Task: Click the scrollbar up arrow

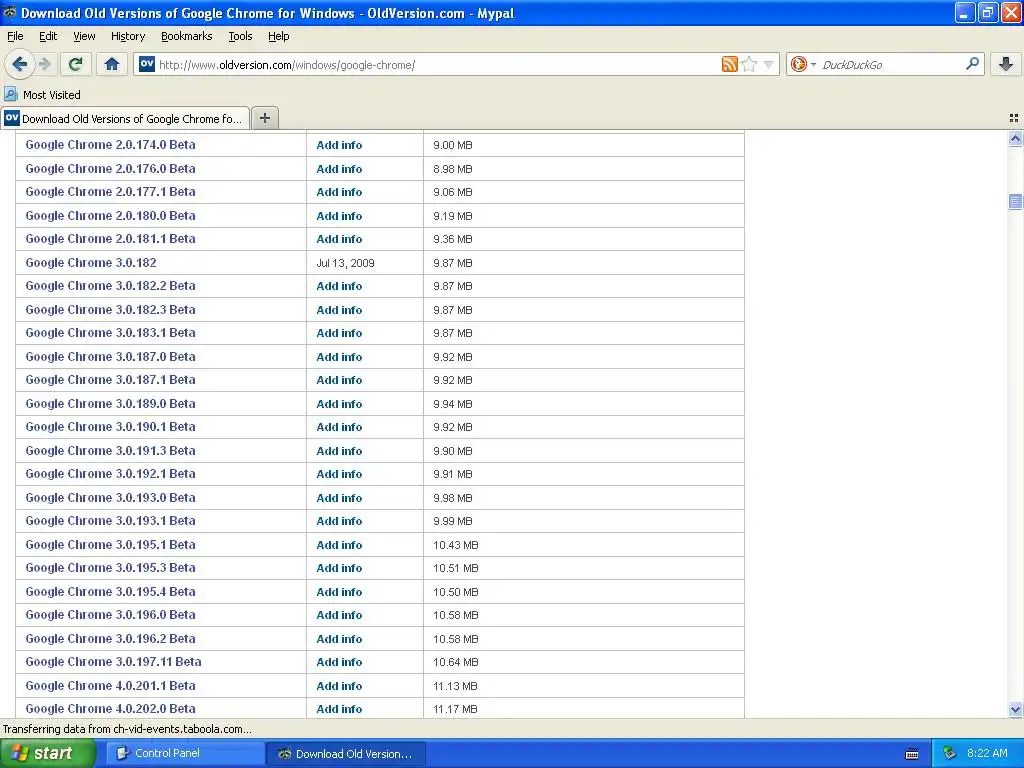Action: (1015, 138)
